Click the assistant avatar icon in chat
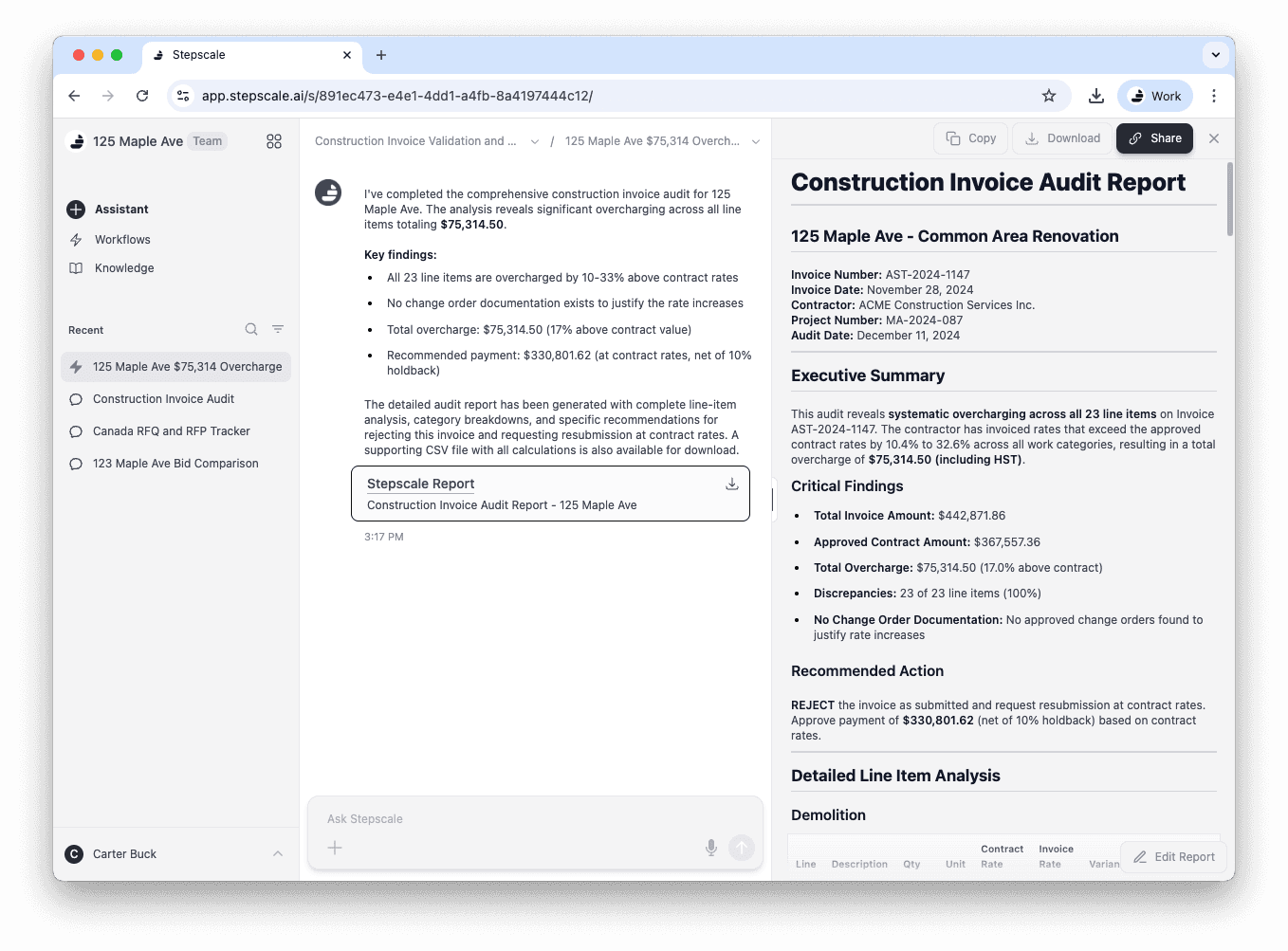Viewport: 1288px width, 951px height. click(x=328, y=192)
